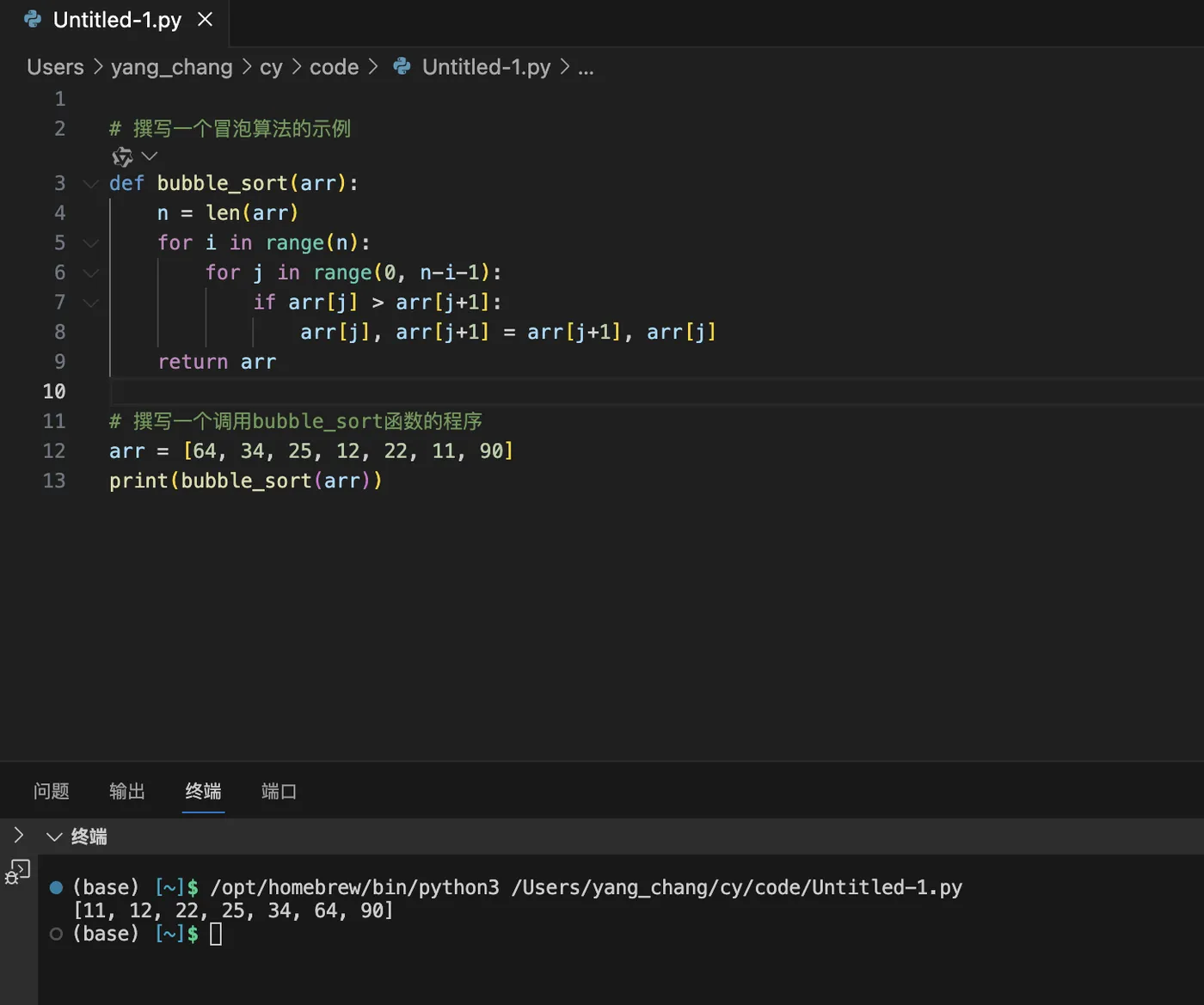Click the terminal prompt input cursor
1204x1005 pixels.
[216, 934]
